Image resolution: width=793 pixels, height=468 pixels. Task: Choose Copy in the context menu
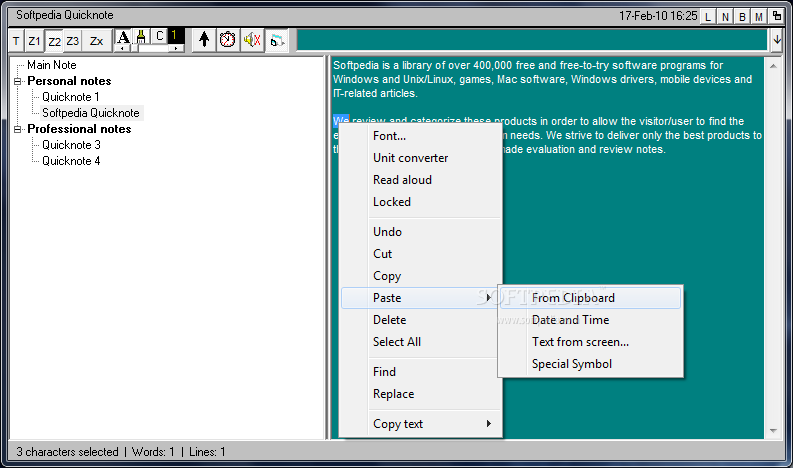(x=421, y=276)
